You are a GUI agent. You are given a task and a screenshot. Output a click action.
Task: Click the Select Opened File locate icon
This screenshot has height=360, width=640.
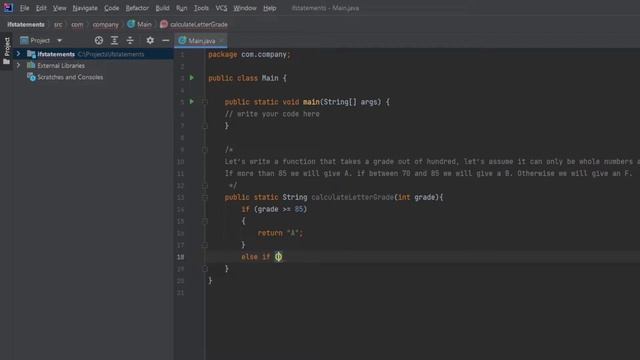point(99,40)
